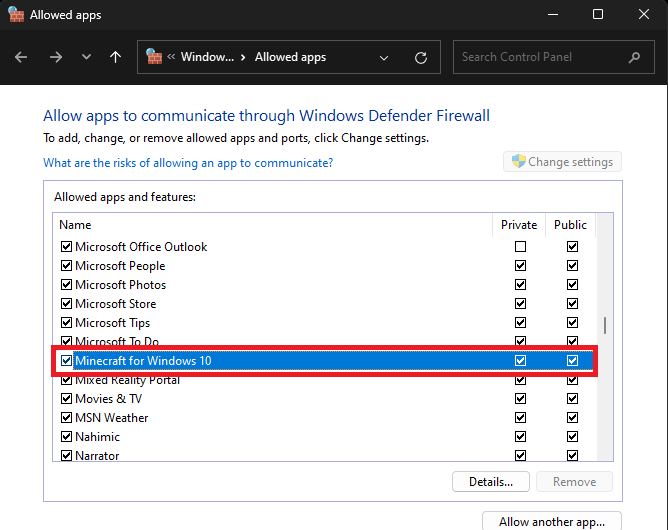Click the Details button
Image resolution: width=668 pixels, height=530 pixels.
(x=490, y=482)
